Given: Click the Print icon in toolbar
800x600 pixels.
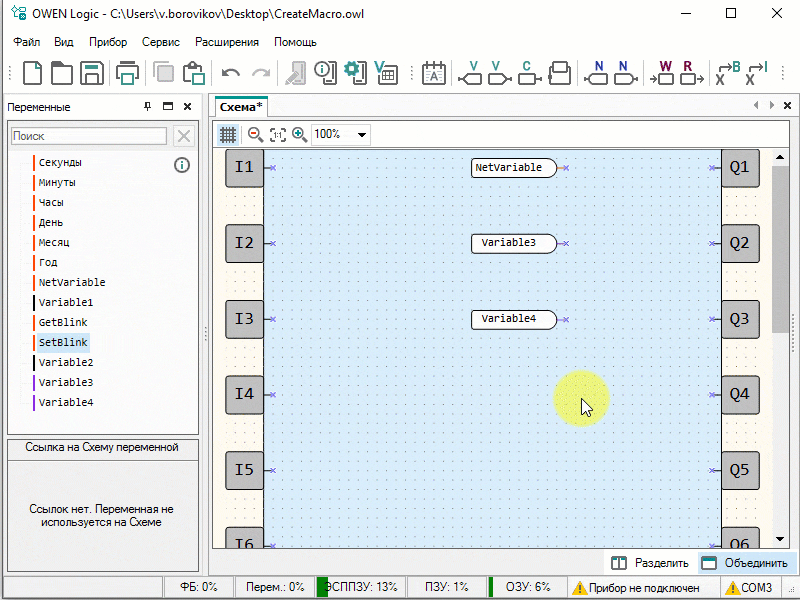Looking at the screenshot, I should 127,73.
